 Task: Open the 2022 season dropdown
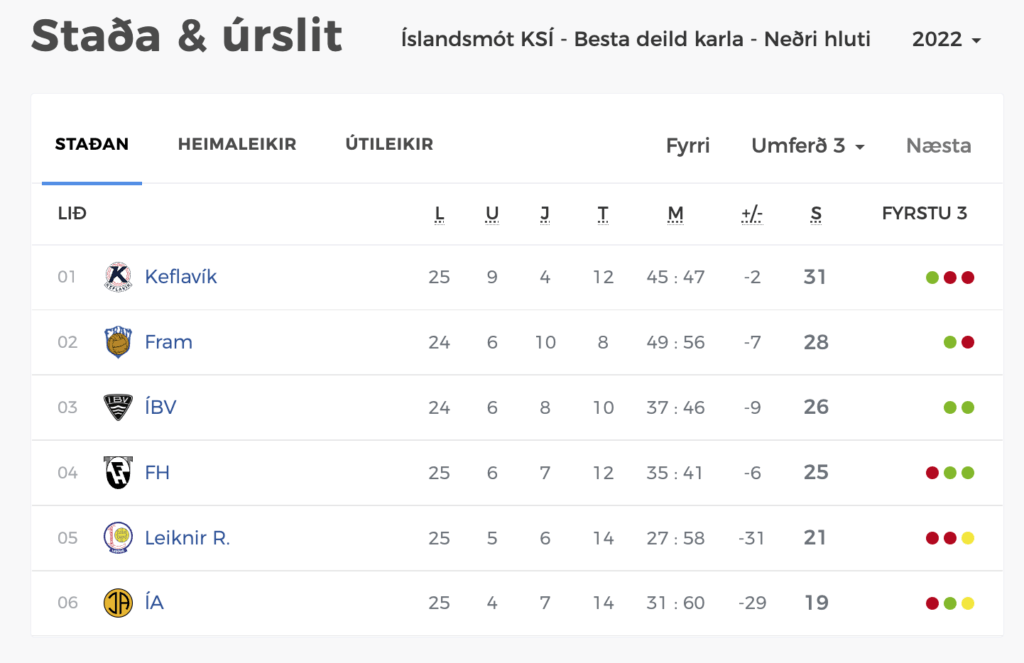point(946,39)
